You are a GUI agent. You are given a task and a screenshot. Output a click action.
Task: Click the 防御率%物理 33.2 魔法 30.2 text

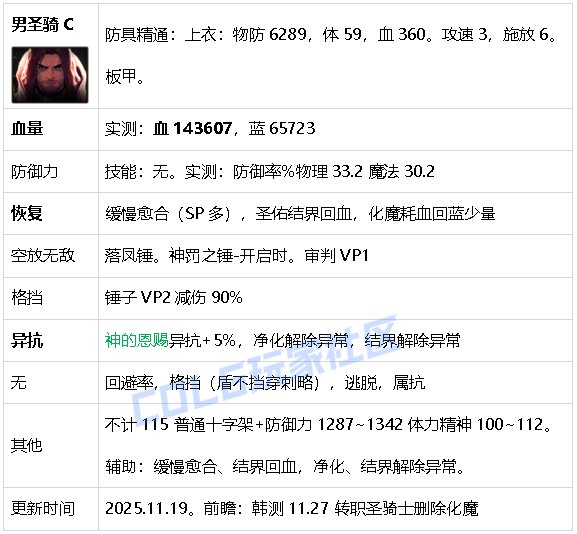[334, 171]
